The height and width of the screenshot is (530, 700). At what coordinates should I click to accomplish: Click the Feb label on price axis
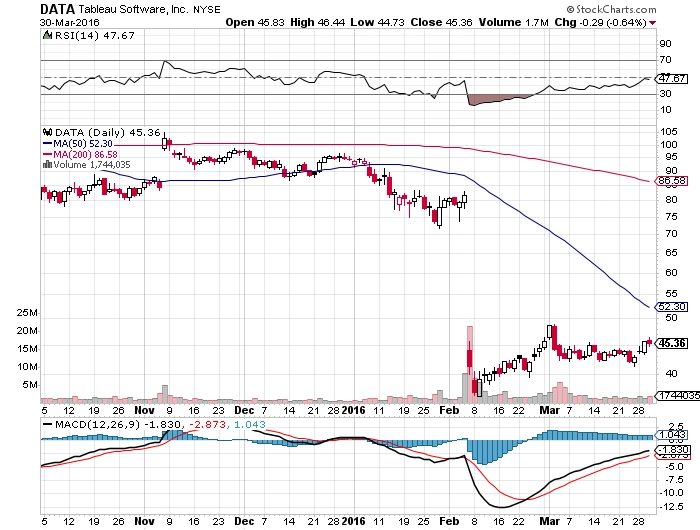point(449,410)
